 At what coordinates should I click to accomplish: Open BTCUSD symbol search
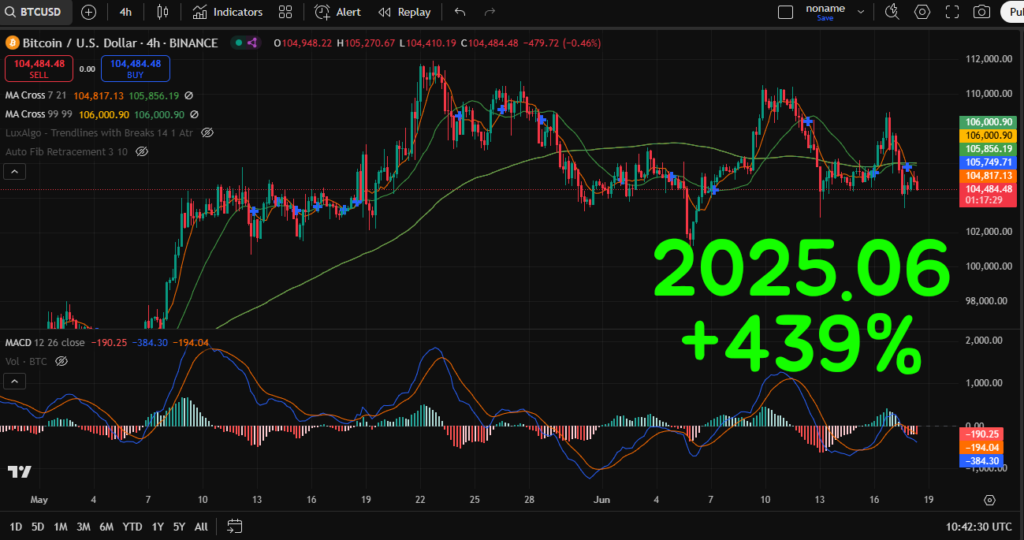(33, 12)
